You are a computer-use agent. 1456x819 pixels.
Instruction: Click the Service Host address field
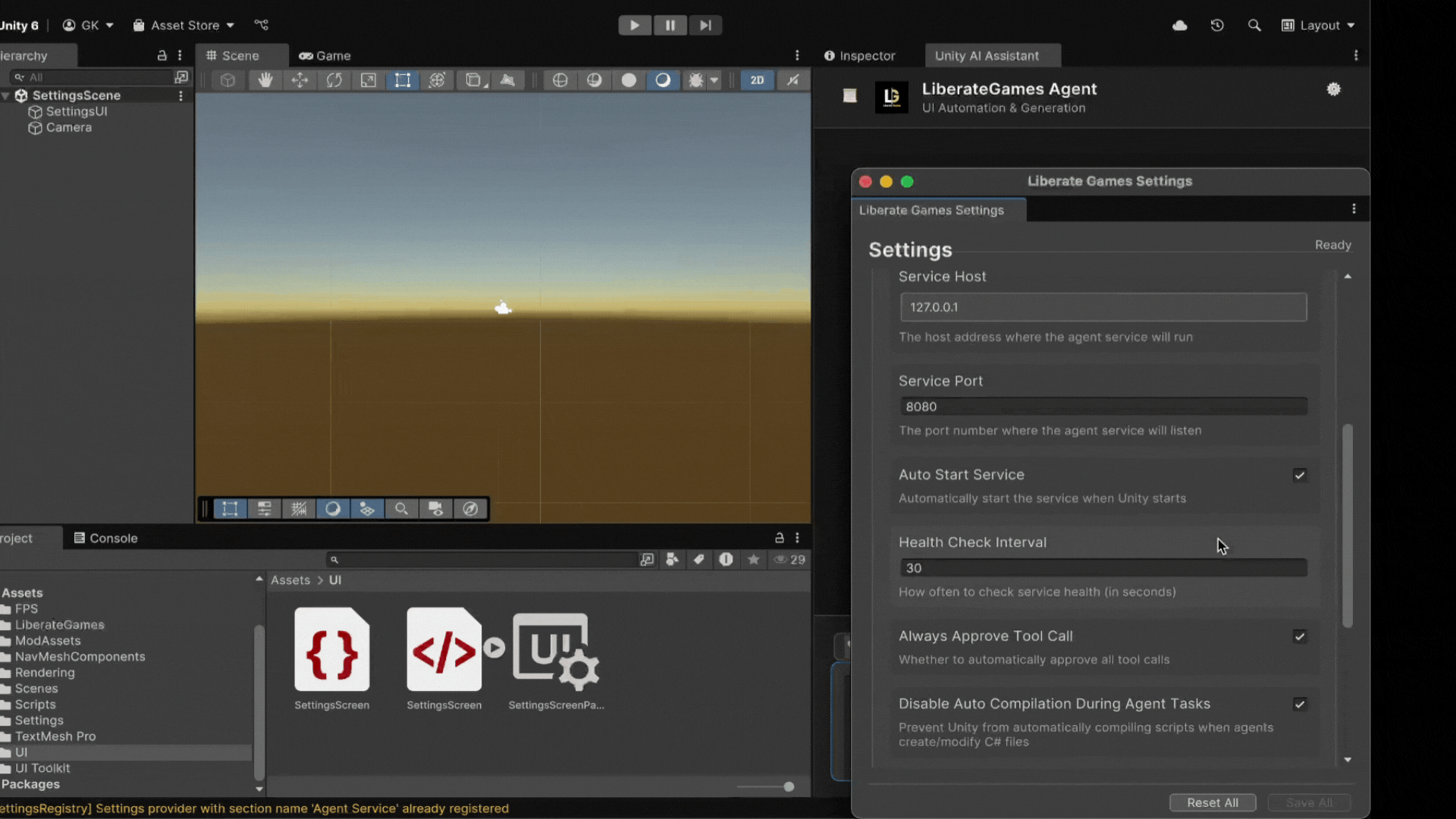1103,307
